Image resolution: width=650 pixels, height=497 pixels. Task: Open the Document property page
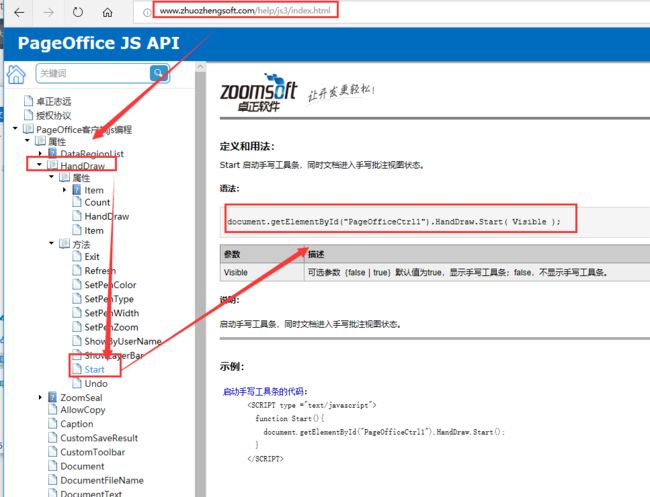[82, 466]
